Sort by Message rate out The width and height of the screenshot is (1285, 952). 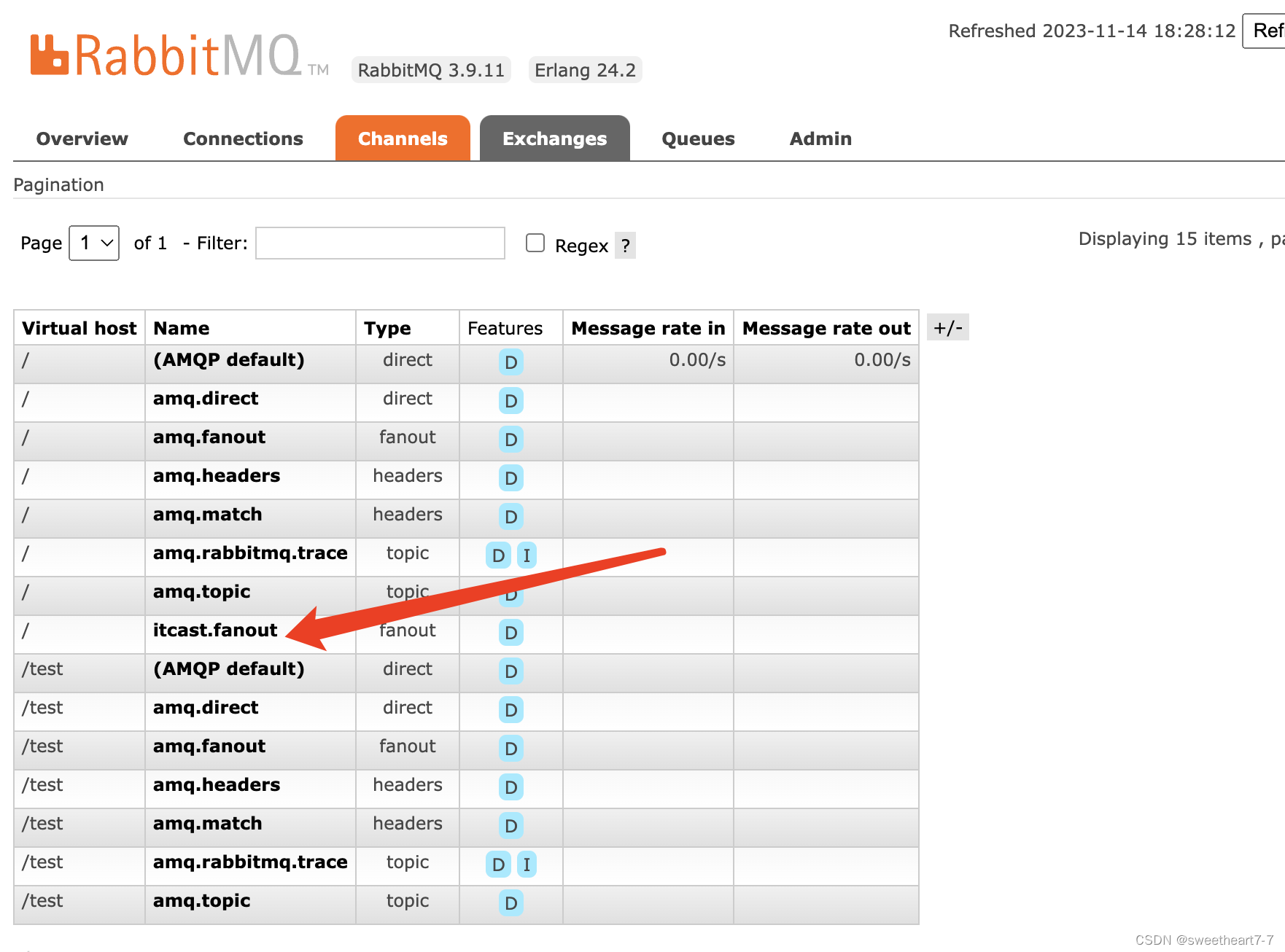pos(826,329)
